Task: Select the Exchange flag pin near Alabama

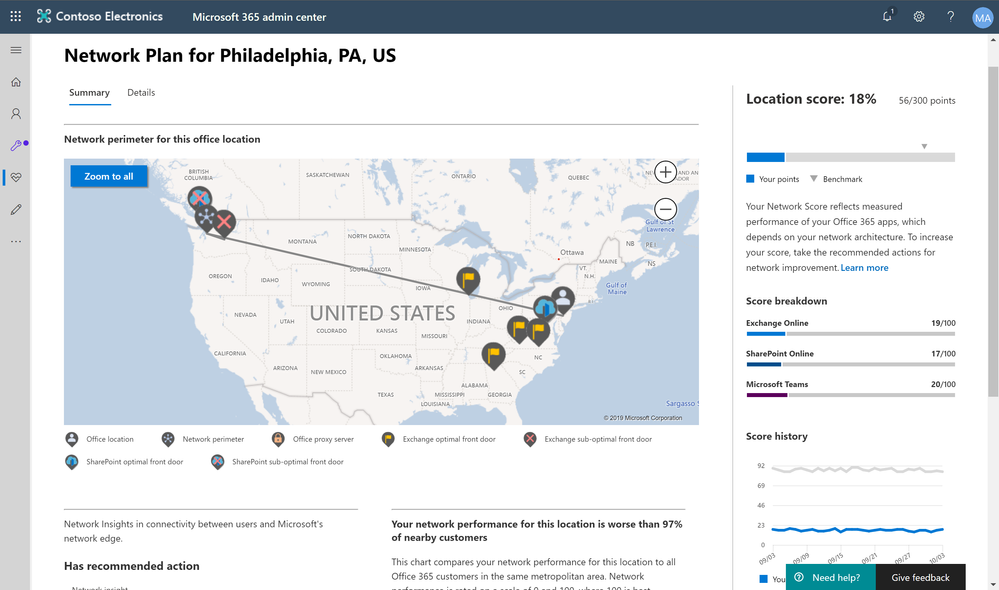Action: pyautogui.click(x=493, y=356)
